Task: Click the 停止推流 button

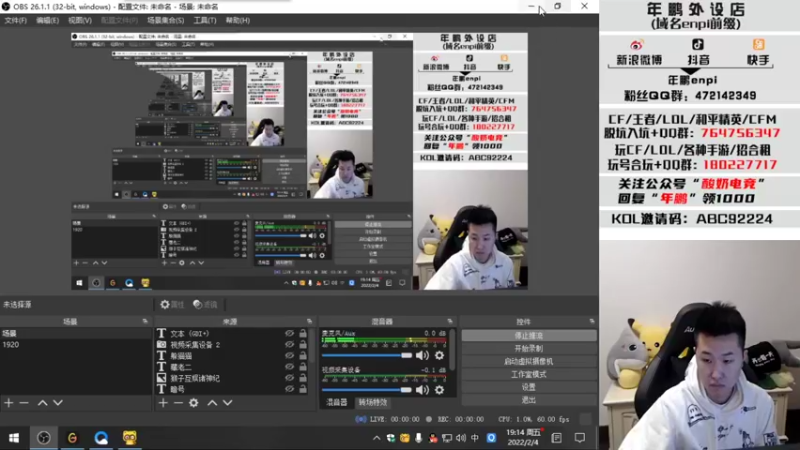Action: pos(529,336)
